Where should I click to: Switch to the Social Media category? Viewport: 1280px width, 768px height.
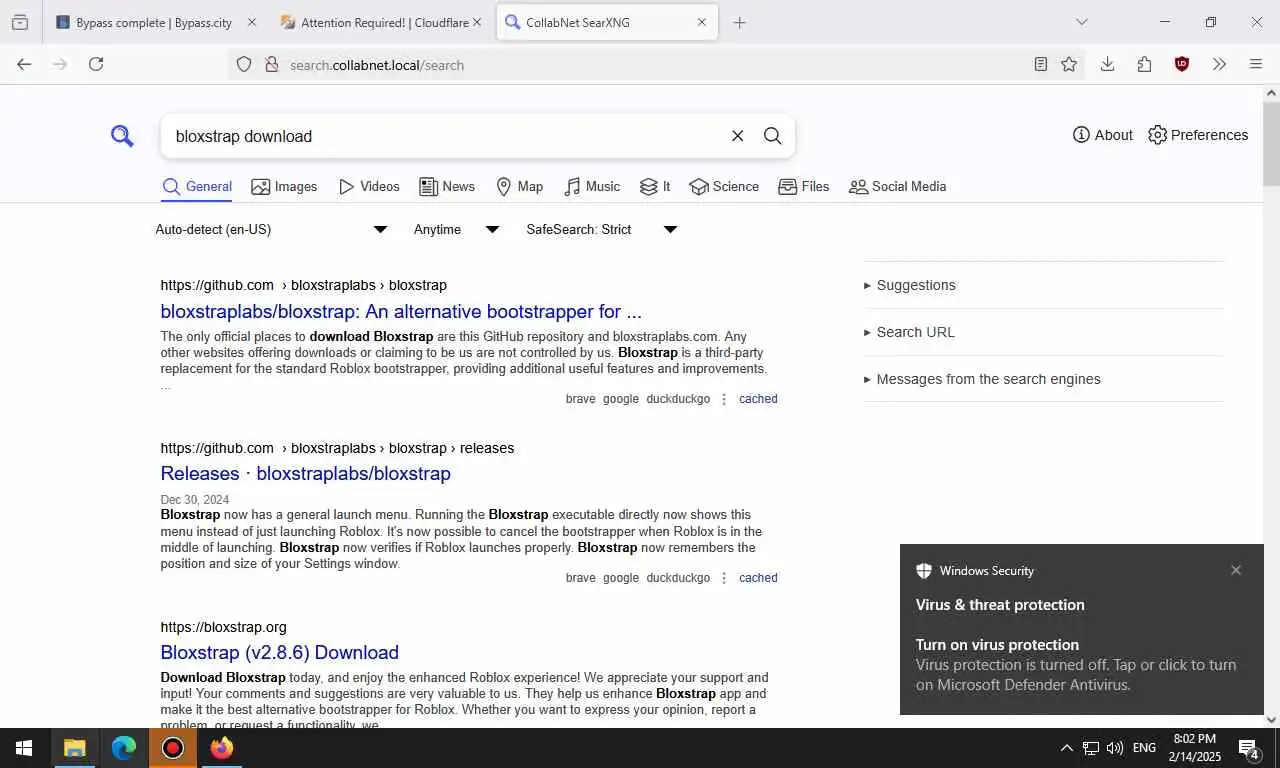coord(897,186)
